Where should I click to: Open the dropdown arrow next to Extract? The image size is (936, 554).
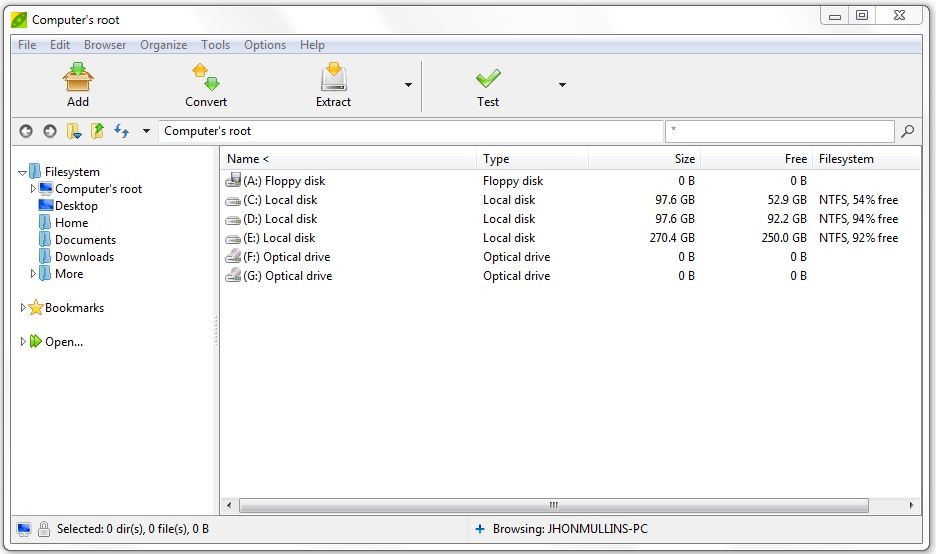point(408,85)
